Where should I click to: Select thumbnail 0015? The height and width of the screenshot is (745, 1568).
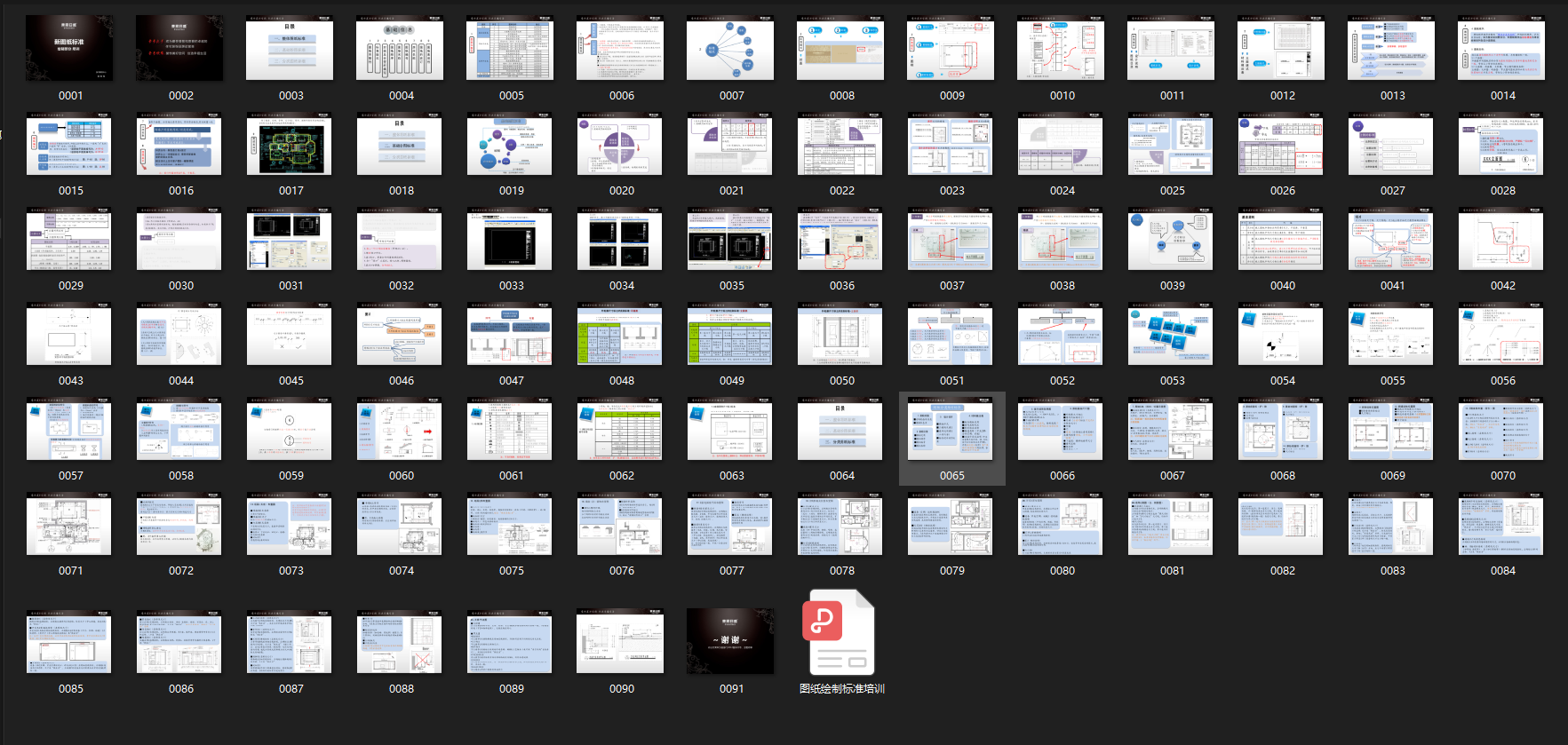click(x=69, y=144)
